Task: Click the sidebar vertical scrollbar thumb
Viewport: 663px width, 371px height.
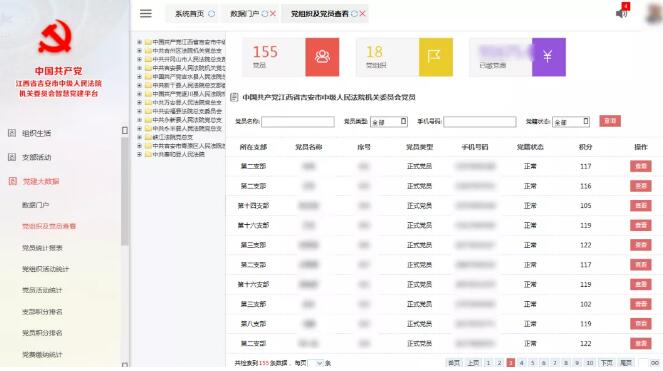Action: coord(125,190)
